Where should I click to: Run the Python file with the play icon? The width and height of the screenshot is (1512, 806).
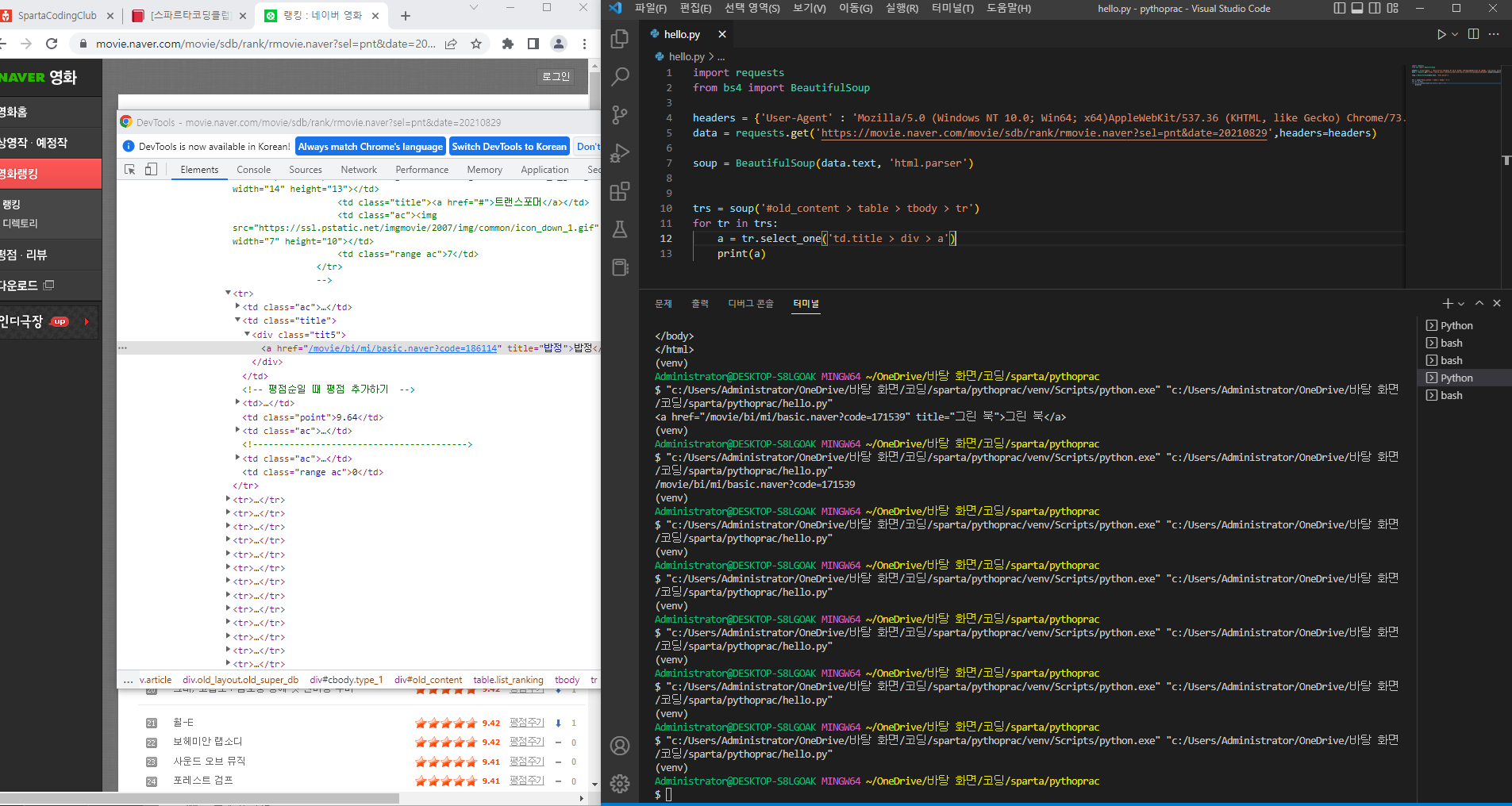coord(1441,34)
